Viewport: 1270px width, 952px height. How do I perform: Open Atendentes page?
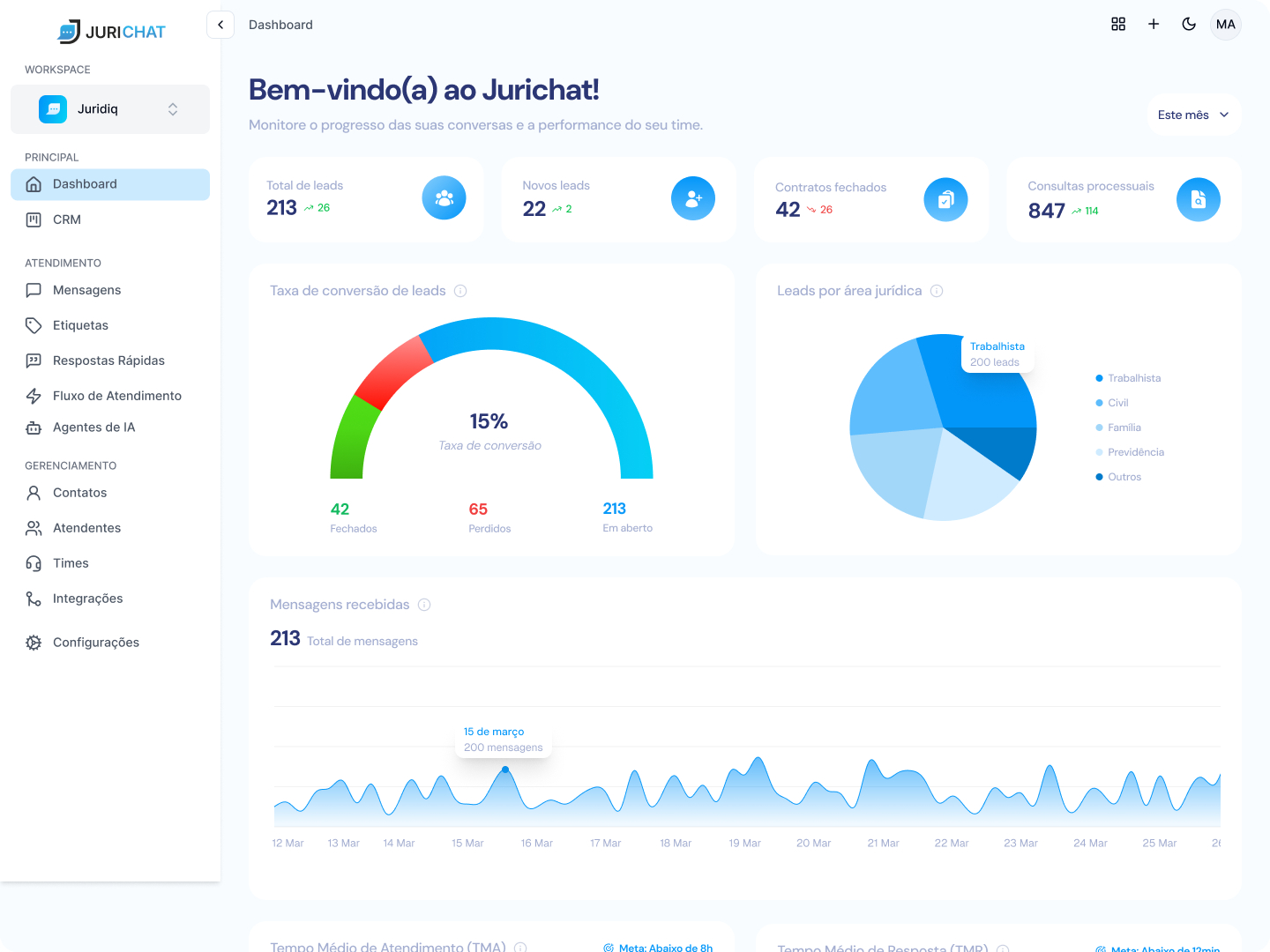pos(110,528)
